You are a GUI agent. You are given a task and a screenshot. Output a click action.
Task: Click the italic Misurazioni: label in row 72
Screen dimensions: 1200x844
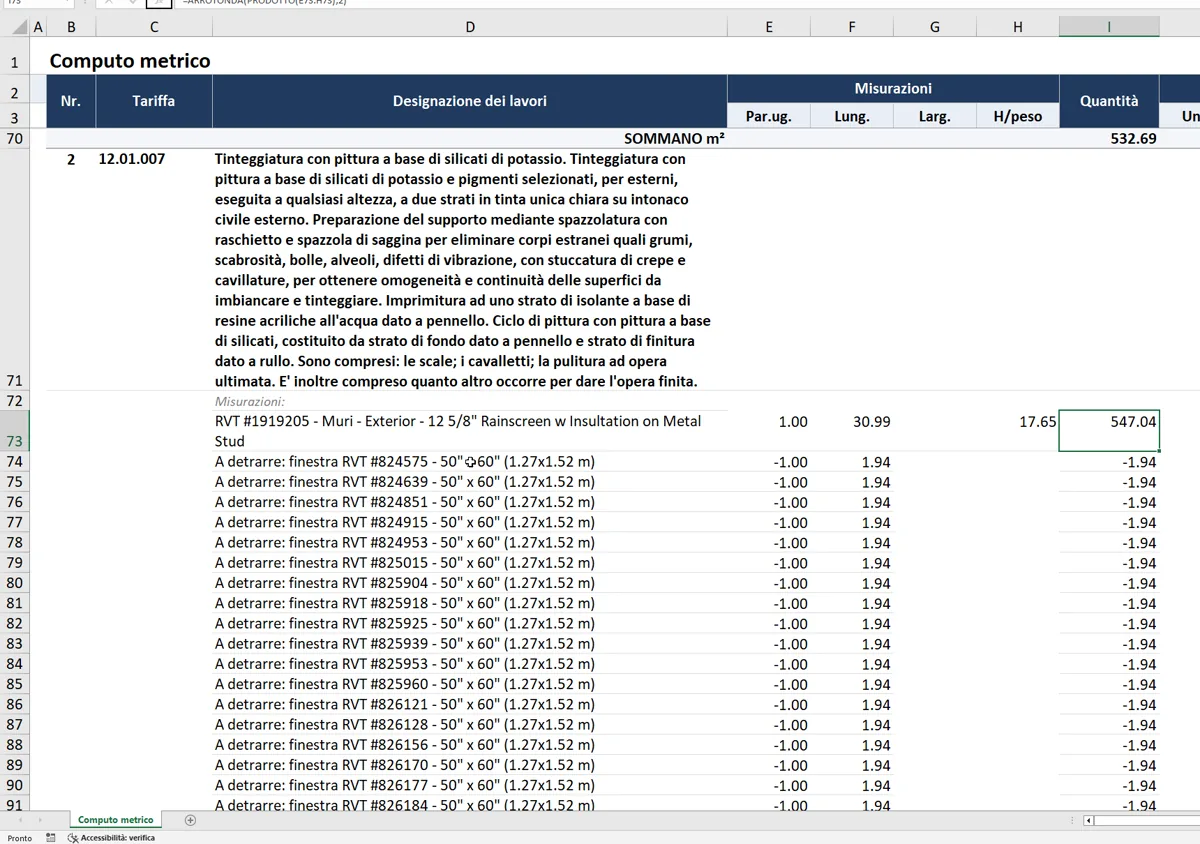click(250, 401)
